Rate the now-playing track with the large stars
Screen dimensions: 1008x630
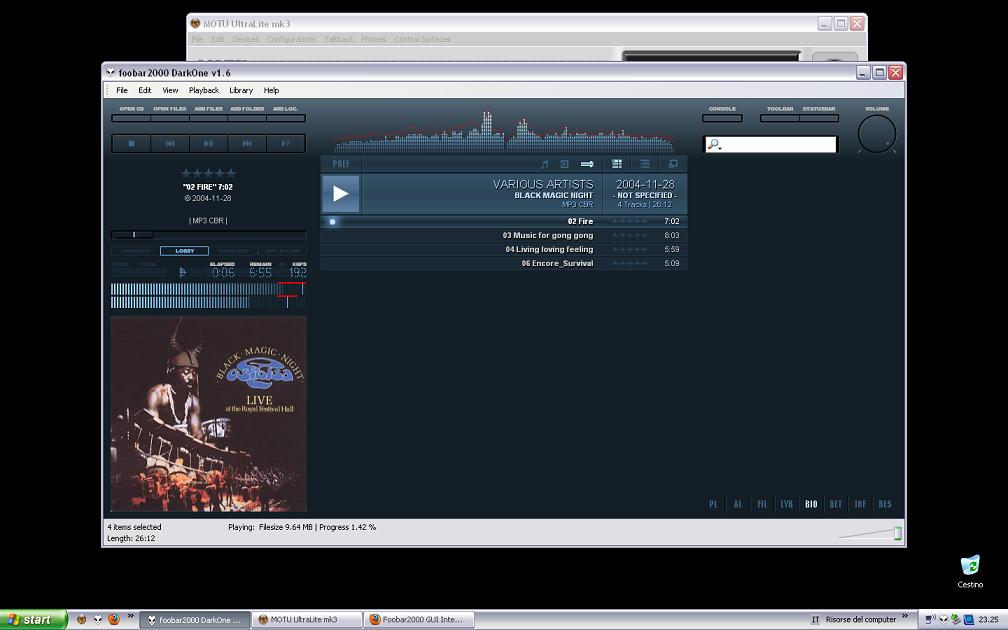pyautogui.click(x=208, y=173)
